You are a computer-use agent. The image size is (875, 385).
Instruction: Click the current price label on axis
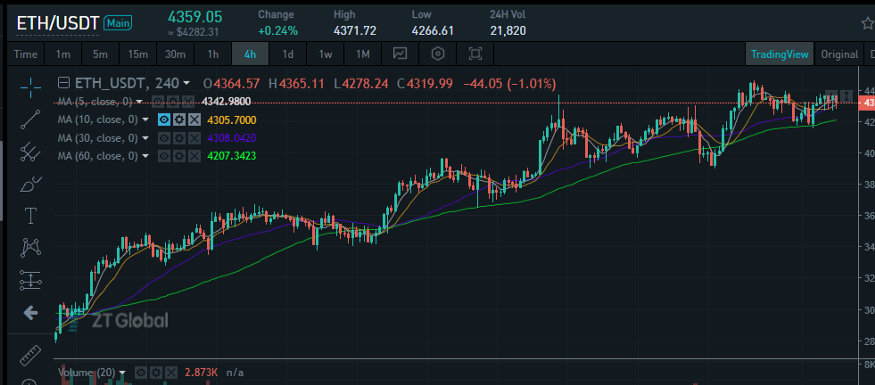click(868, 103)
